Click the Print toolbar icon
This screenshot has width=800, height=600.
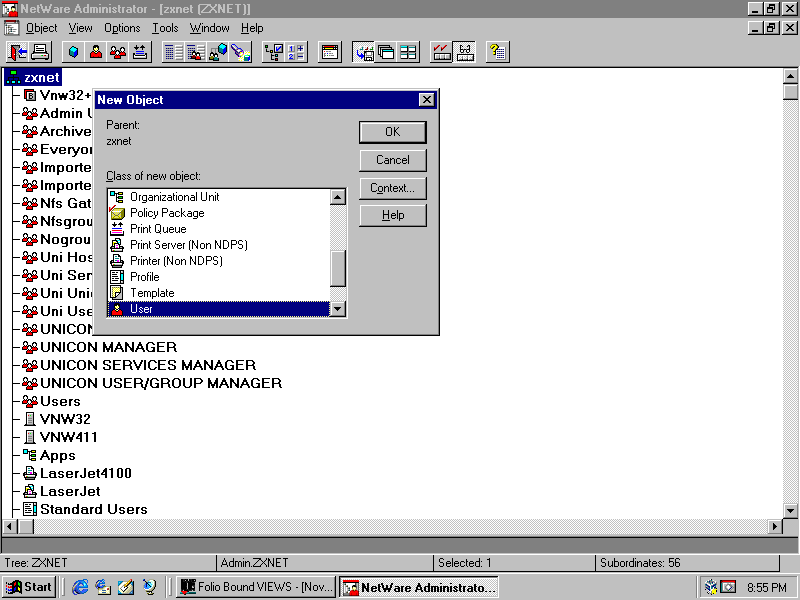(40, 52)
